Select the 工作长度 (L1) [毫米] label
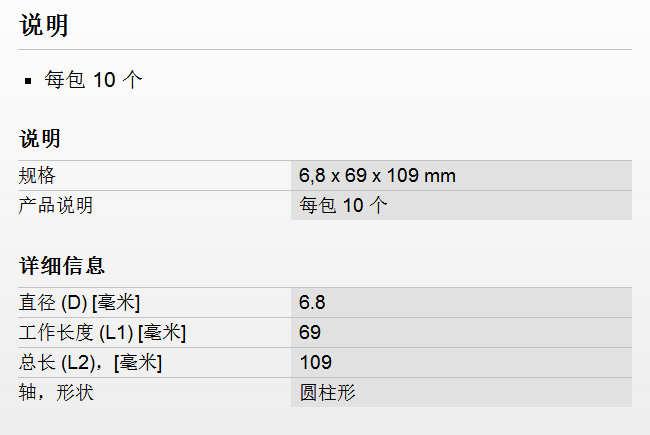 point(102,333)
